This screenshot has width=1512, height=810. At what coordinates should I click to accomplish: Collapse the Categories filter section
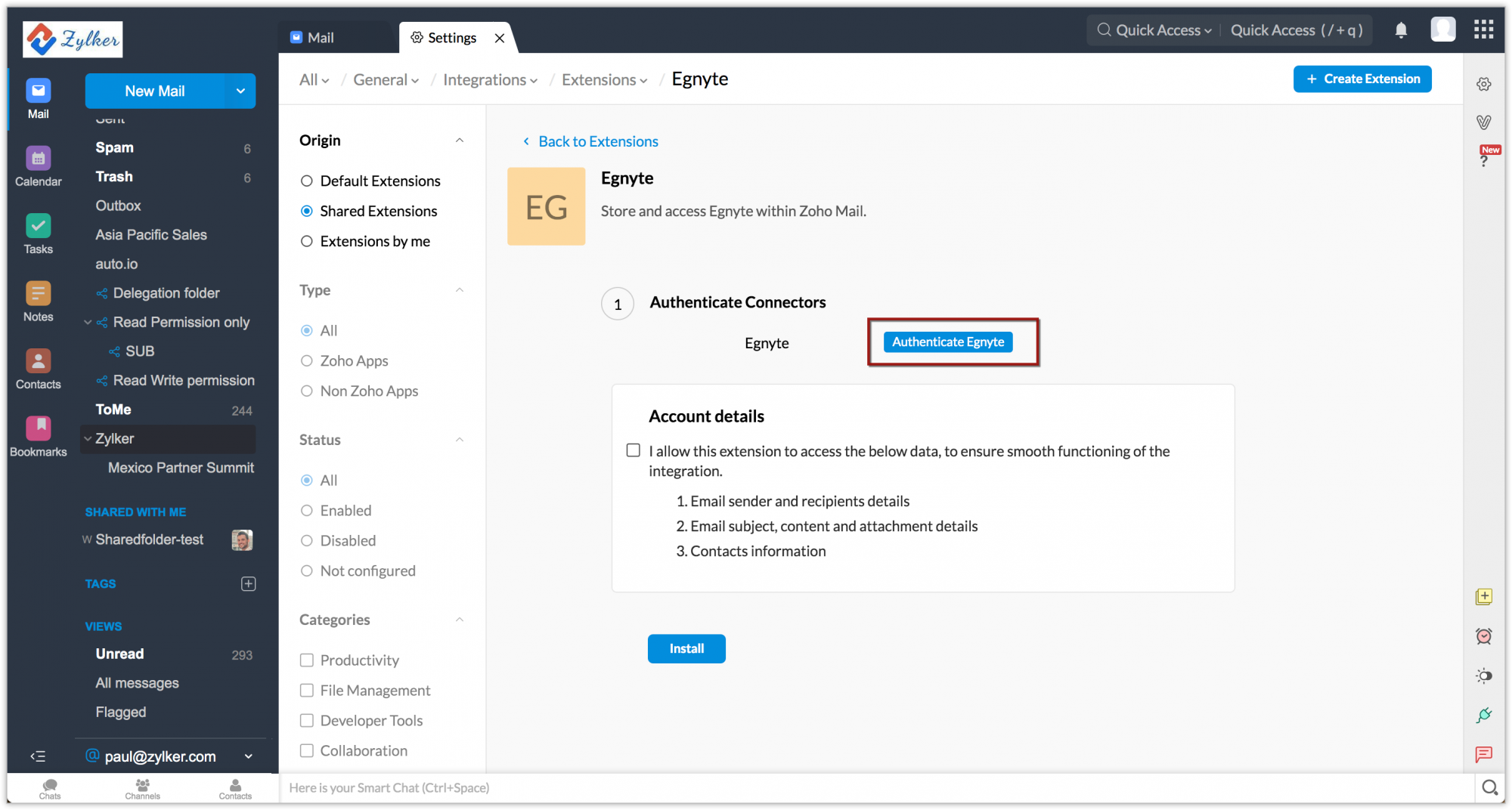[x=460, y=620]
